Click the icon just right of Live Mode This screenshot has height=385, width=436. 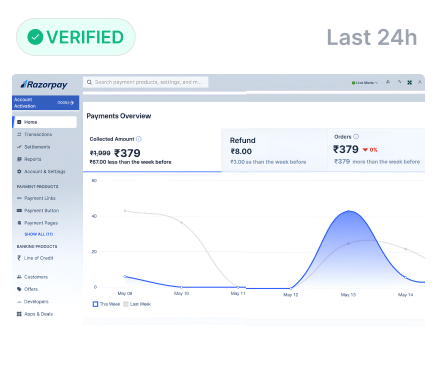388,82
